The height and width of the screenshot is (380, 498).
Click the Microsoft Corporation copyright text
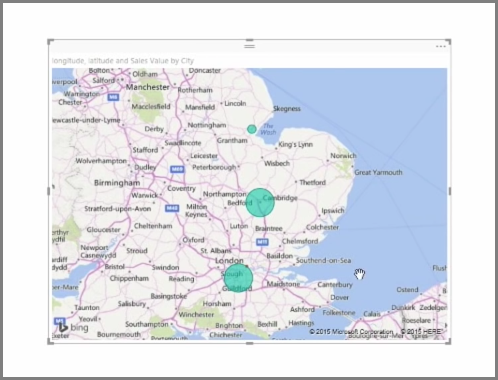[351, 332]
